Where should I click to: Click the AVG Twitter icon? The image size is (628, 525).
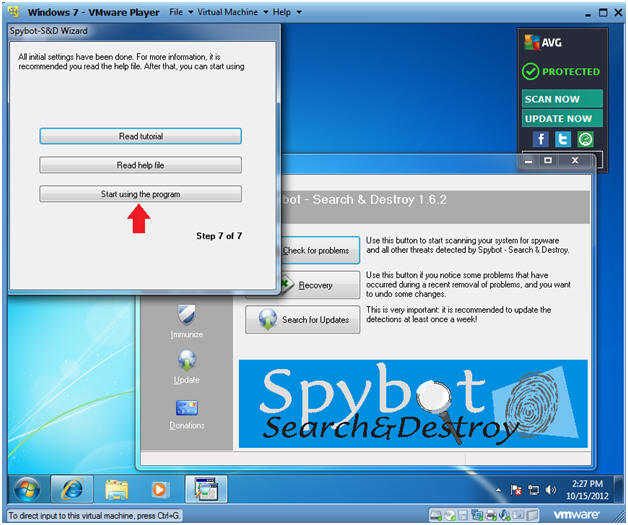[563, 139]
